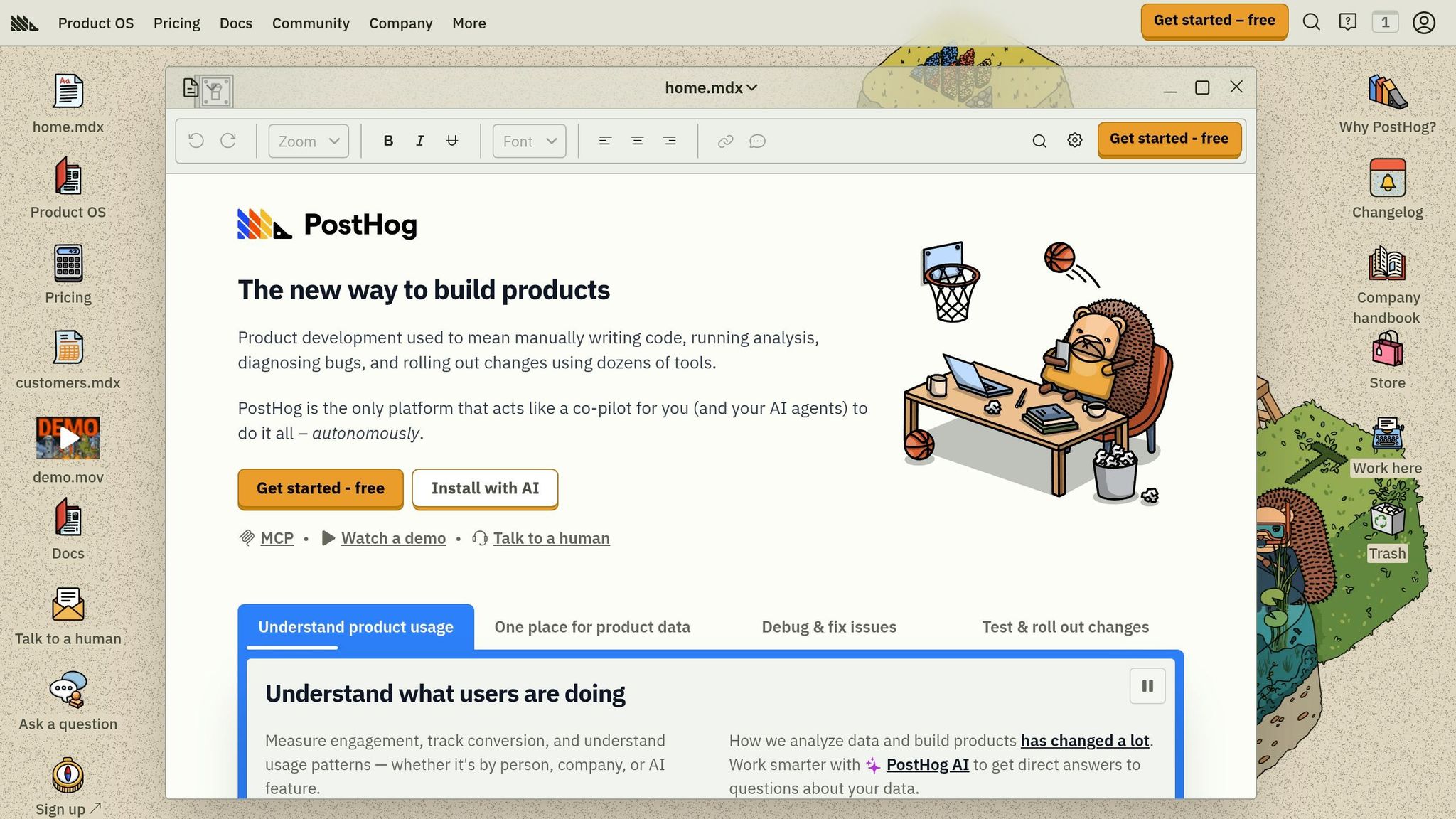Pause the feature slideshow
Image resolution: width=1456 pixels, height=819 pixels.
click(x=1147, y=685)
